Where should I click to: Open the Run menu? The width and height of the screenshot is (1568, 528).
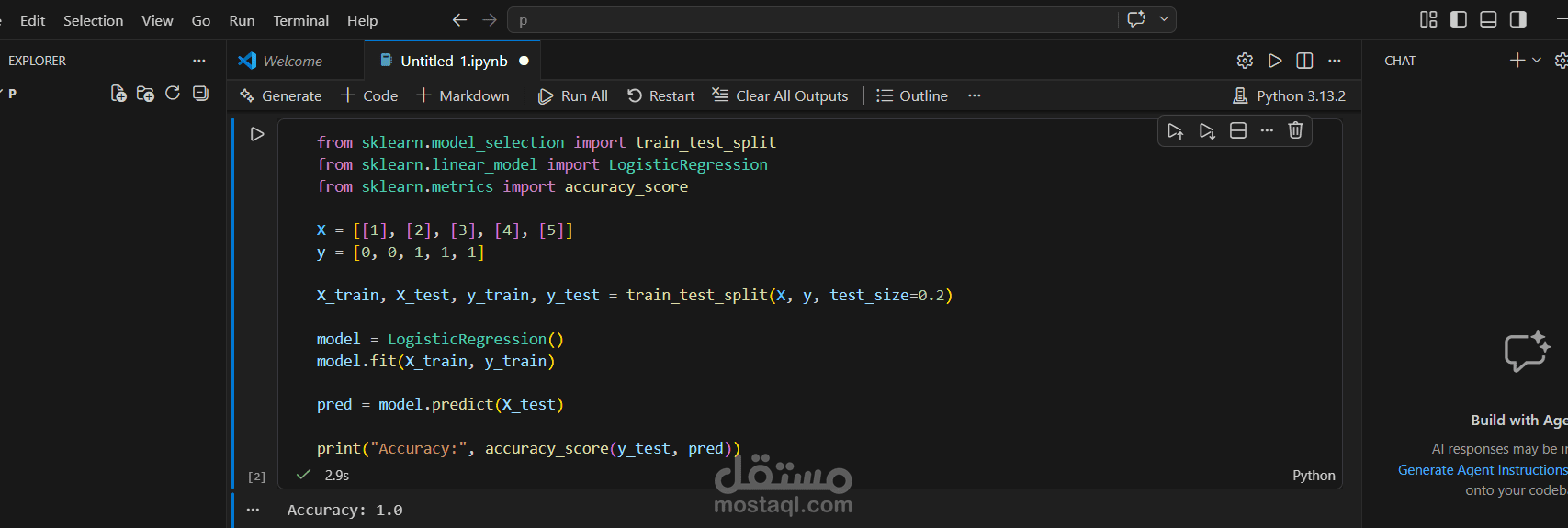click(242, 20)
